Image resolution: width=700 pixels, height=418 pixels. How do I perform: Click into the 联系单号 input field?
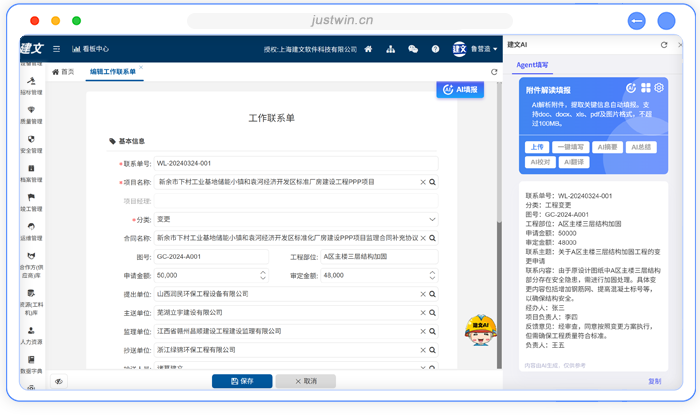(295, 164)
